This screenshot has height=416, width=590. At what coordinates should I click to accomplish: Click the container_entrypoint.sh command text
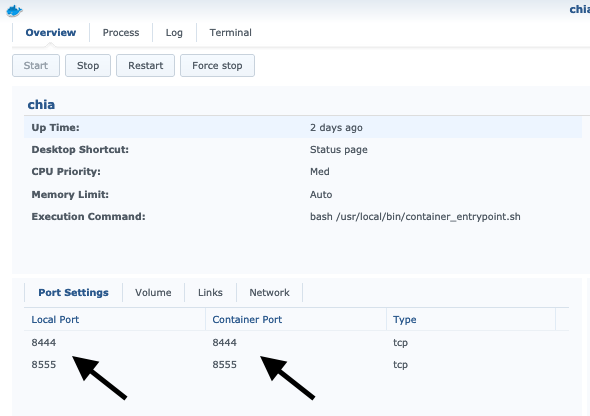pyautogui.click(x=415, y=217)
